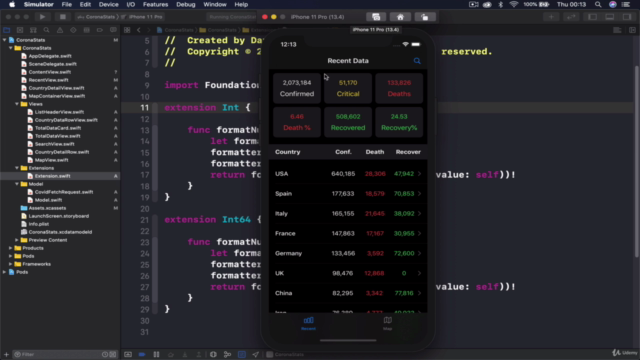Screen dimensions: 640x360
Task: Toggle recent files filter in navigator
Action: [105, 354]
